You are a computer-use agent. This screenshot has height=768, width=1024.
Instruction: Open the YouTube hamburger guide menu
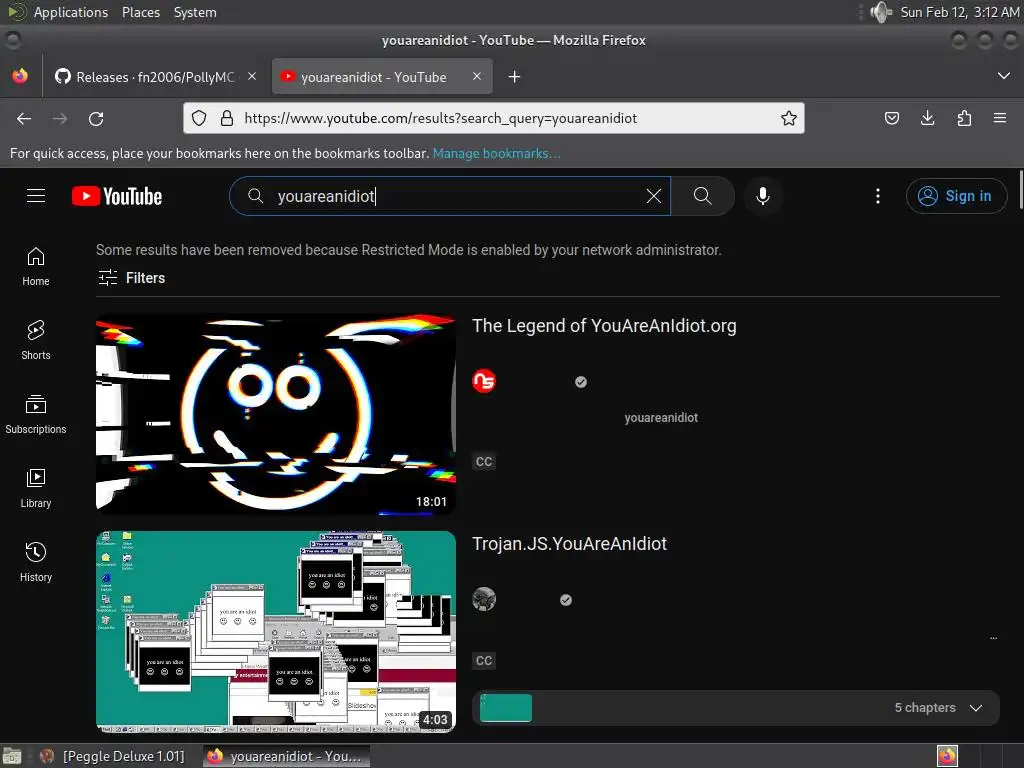[36, 196]
